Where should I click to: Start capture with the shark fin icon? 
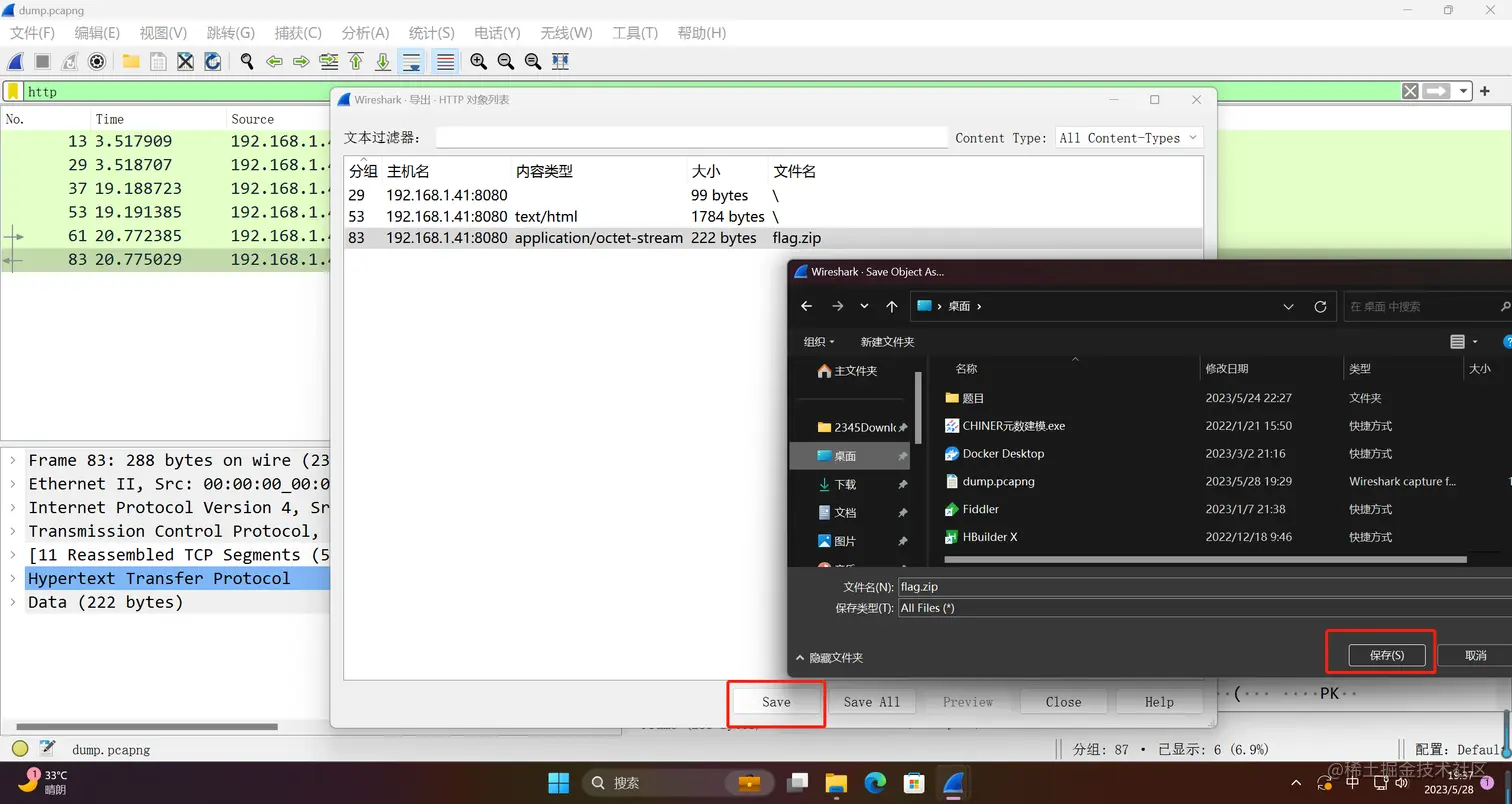pos(17,62)
